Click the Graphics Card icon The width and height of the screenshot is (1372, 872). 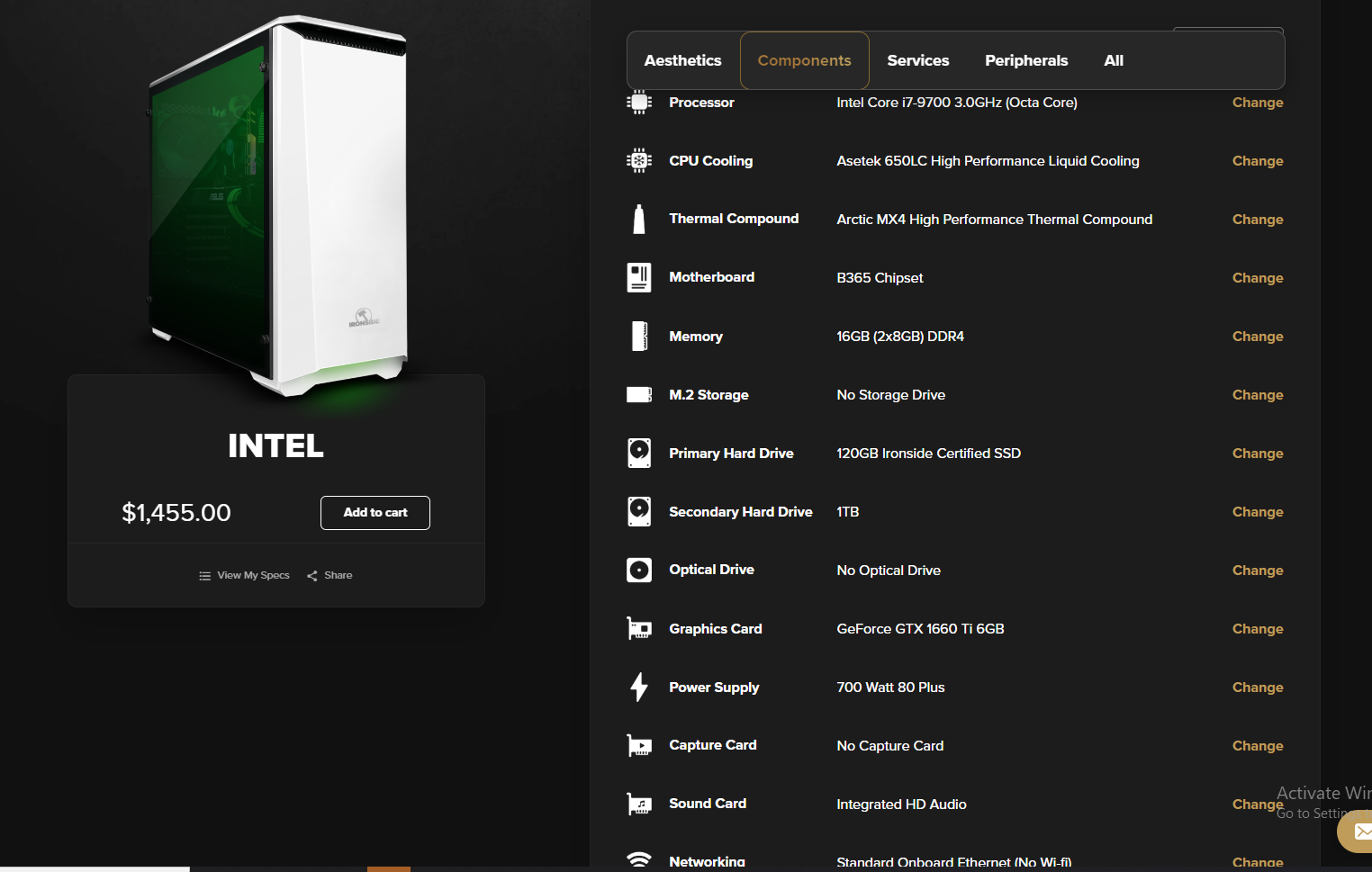click(639, 628)
